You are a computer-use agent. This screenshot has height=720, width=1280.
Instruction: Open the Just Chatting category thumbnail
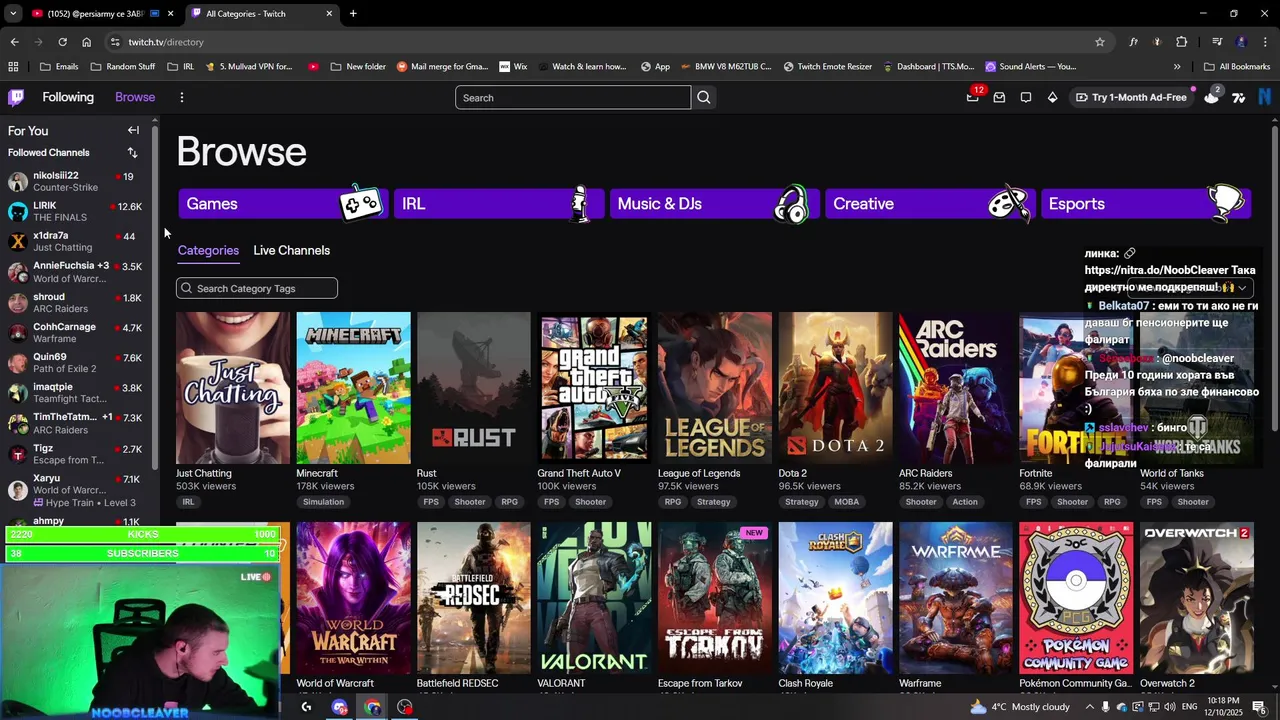pyautogui.click(x=233, y=387)
